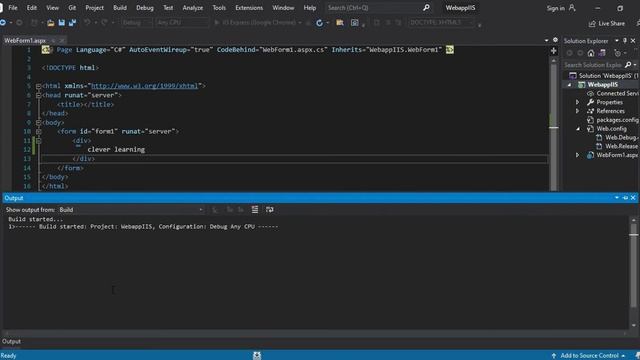Click the editor split plus icon
The height and width of the screenshot is (360, 640).
[x=553, y=51]
